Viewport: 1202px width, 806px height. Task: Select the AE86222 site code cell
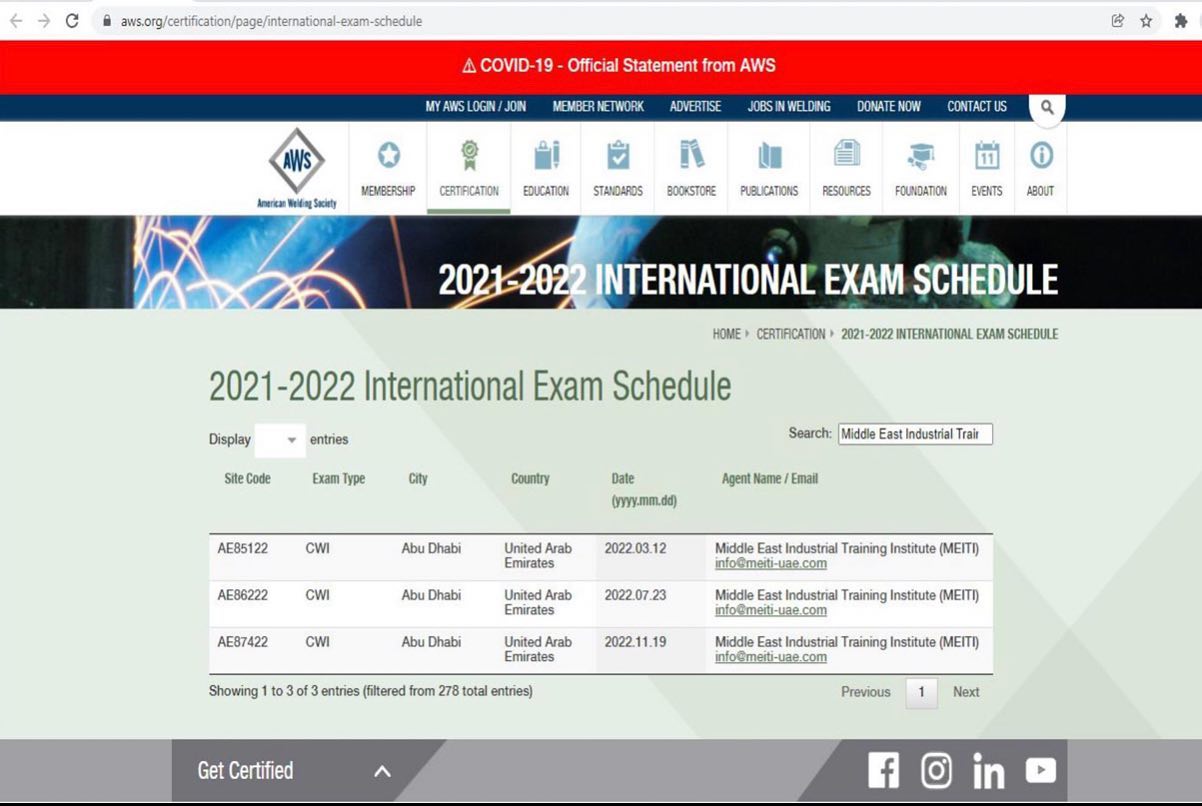click(243, 595)
